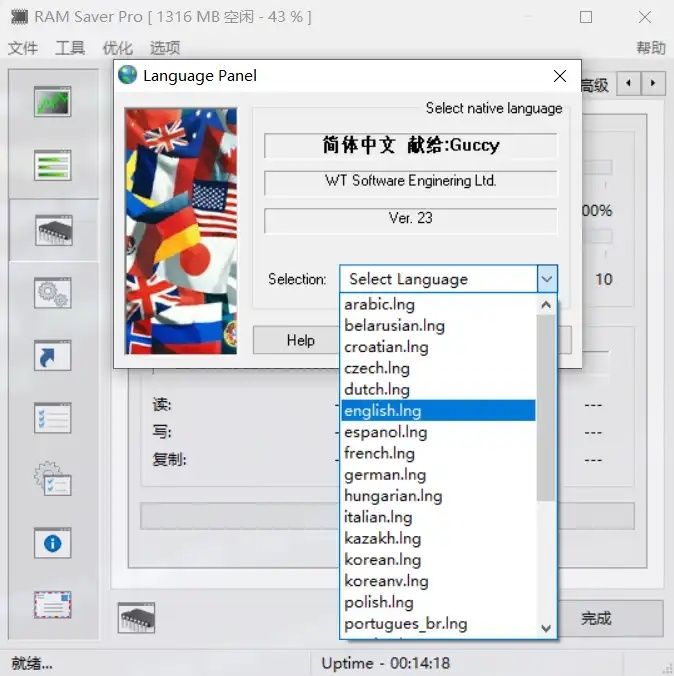
Task: Choose portugues_br.lng from the list
Action: click(439, 623)
